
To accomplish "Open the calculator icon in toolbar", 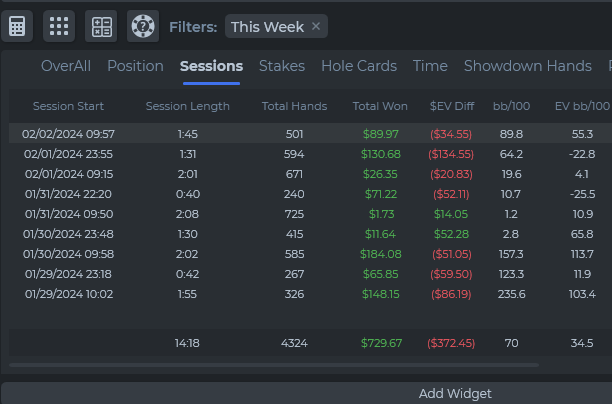I will tap(16, 26).
